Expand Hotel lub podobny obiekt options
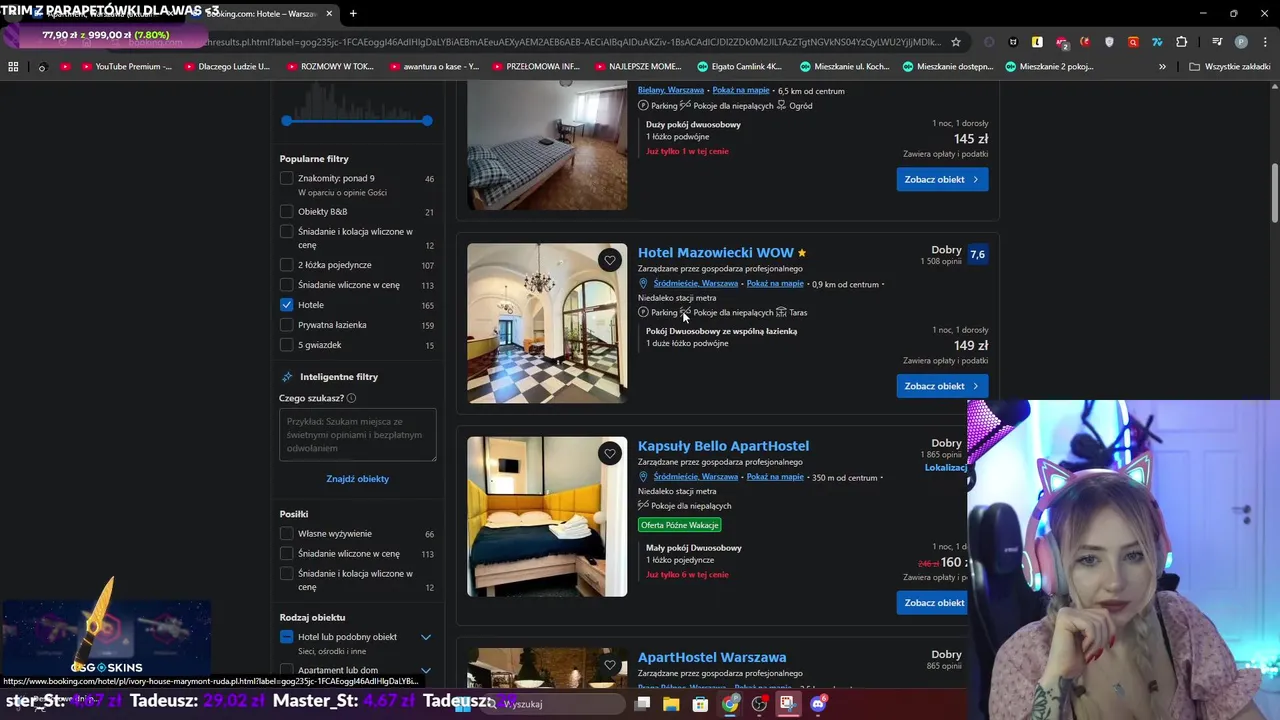The width and height of the screenshot is (1280, 720). tap(426, 637)
